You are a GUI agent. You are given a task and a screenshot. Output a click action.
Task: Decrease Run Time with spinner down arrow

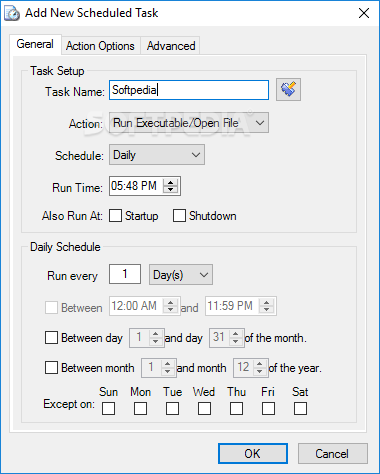[171, 189]
